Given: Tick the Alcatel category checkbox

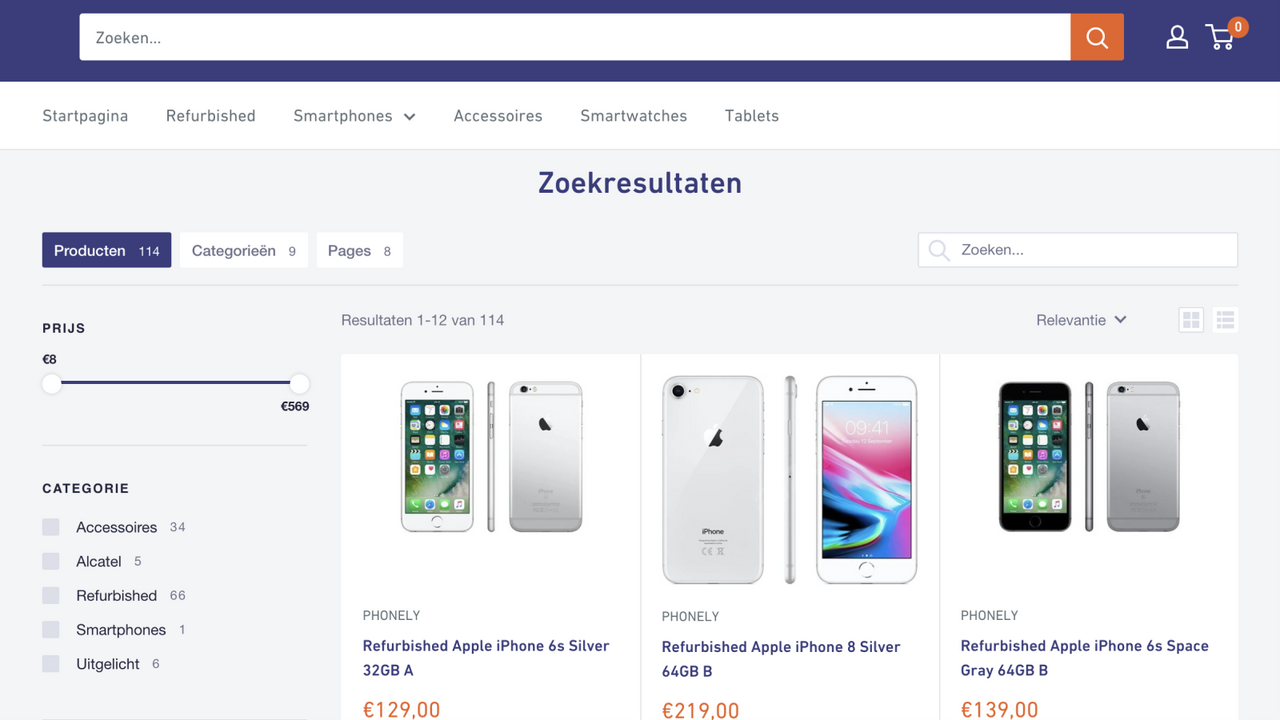Looking at the screenshot, I should coord(51,561).
